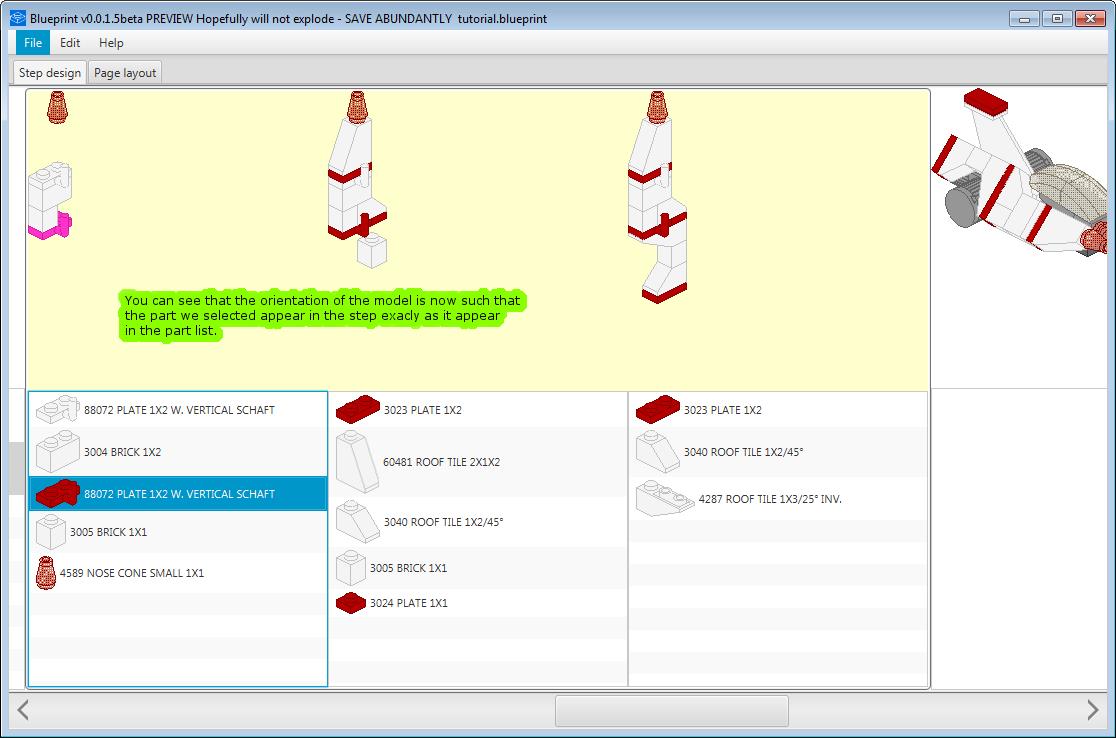Select 3005 BRICK 1X1 text in first list
The height and width of the screenshot is (738, 1116).
tap(108, 532)
